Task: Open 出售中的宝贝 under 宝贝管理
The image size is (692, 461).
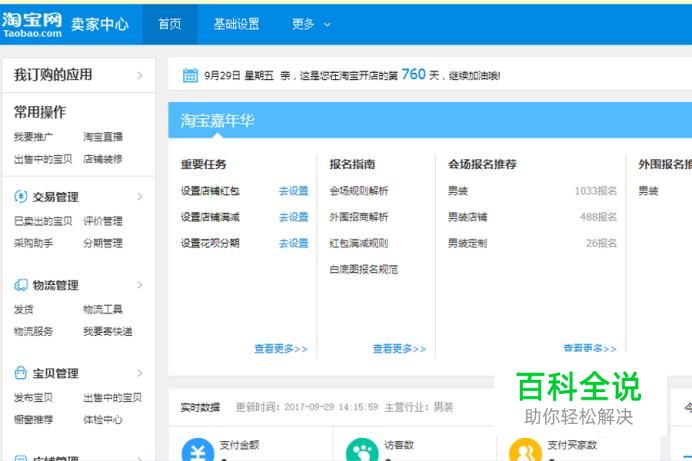Action: point(113,397)
